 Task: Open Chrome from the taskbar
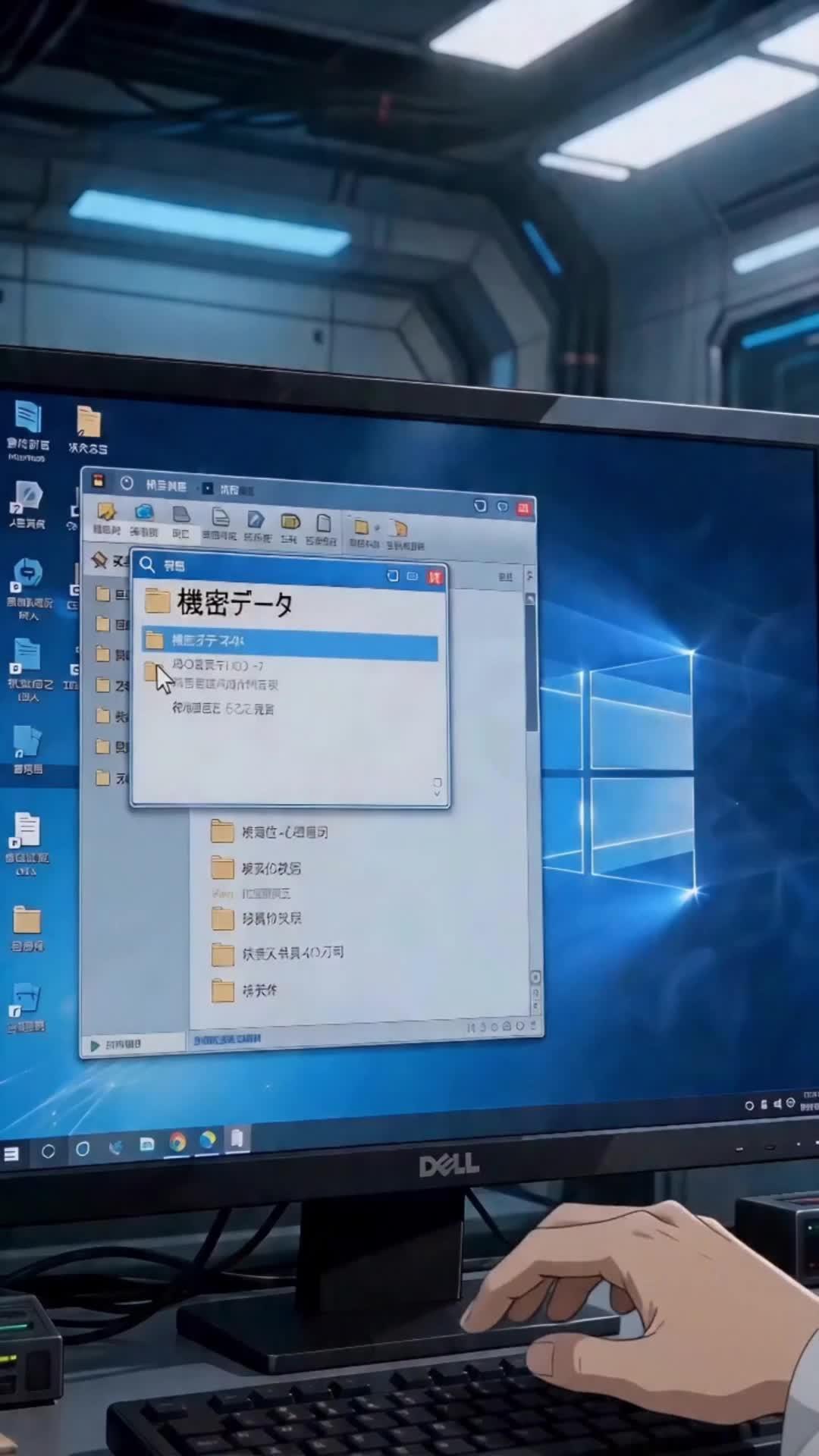(177, 1142)
